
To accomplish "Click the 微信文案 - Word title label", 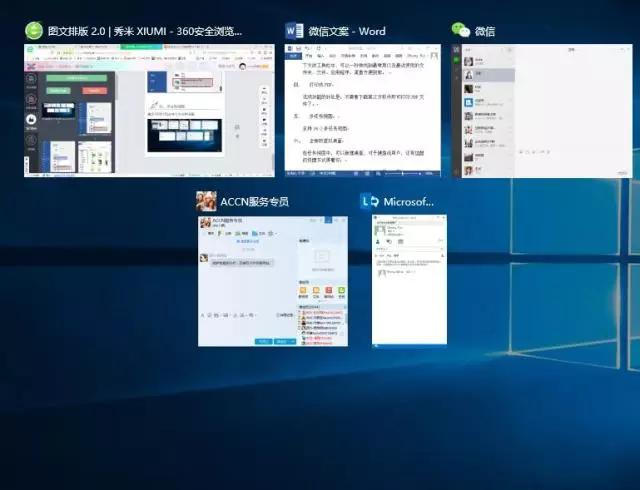I will point(347,31).
